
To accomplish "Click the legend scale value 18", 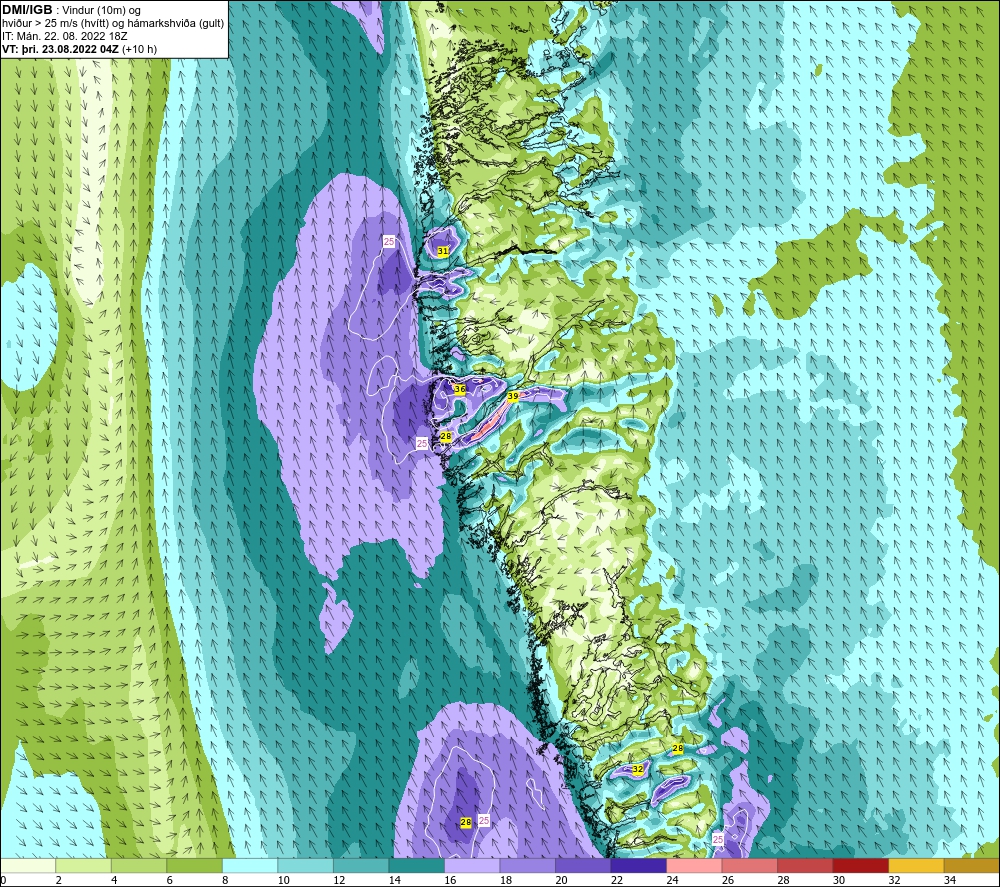I will point(505,881).
